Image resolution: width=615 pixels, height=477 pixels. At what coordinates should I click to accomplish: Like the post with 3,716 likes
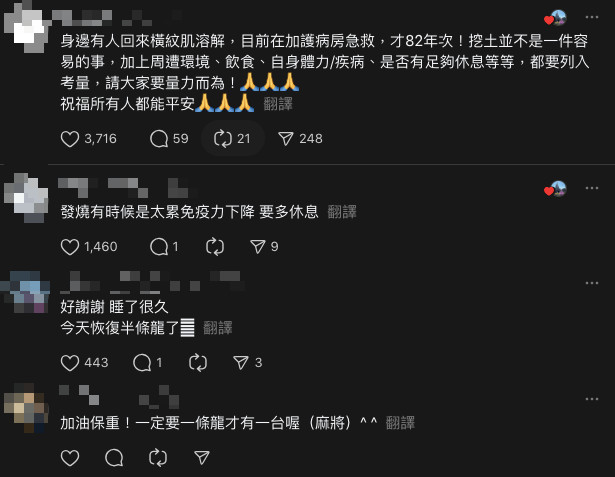(70, 139)
